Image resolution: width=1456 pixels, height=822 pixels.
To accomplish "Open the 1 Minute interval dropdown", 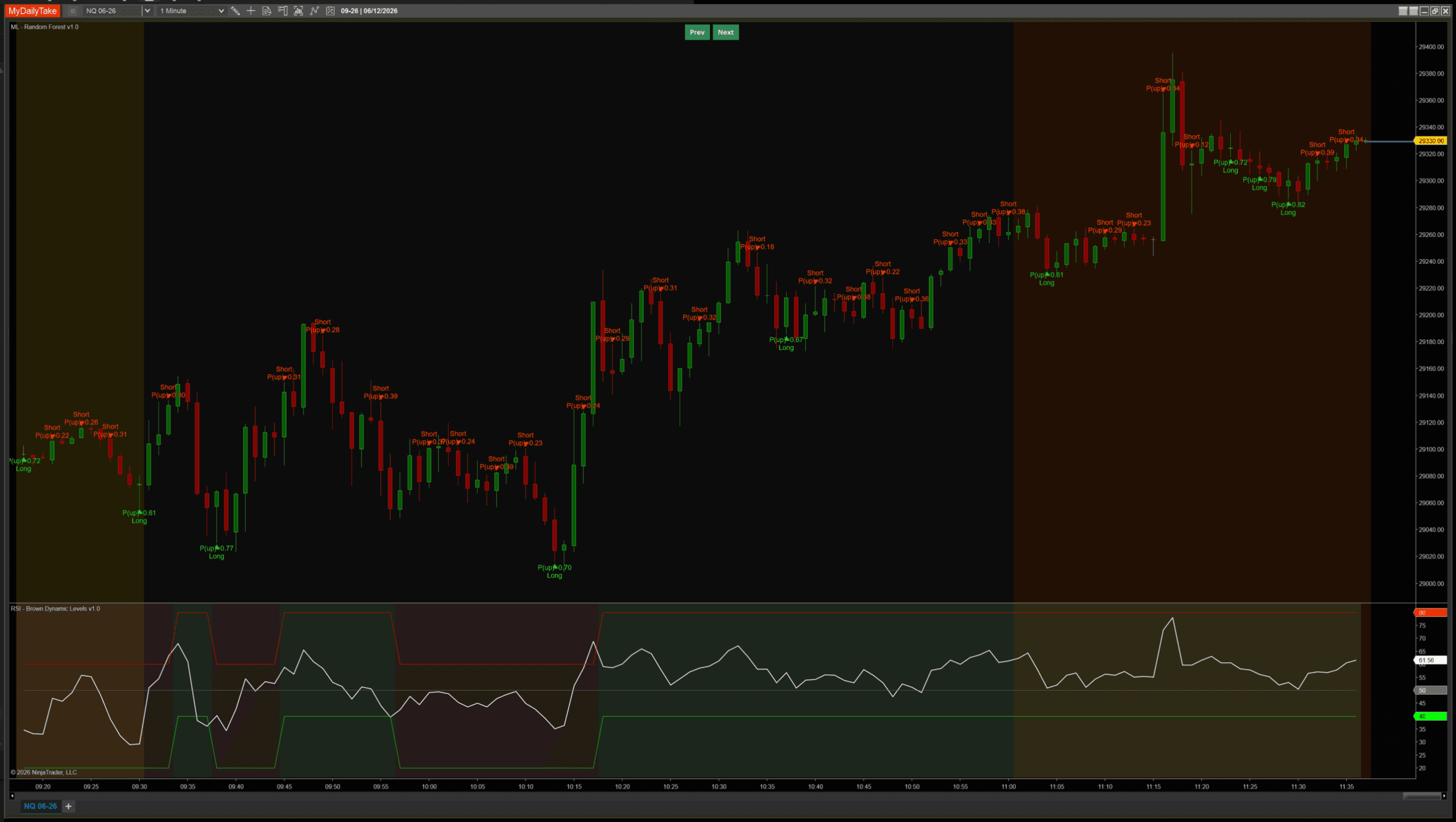I will (192, 11).
